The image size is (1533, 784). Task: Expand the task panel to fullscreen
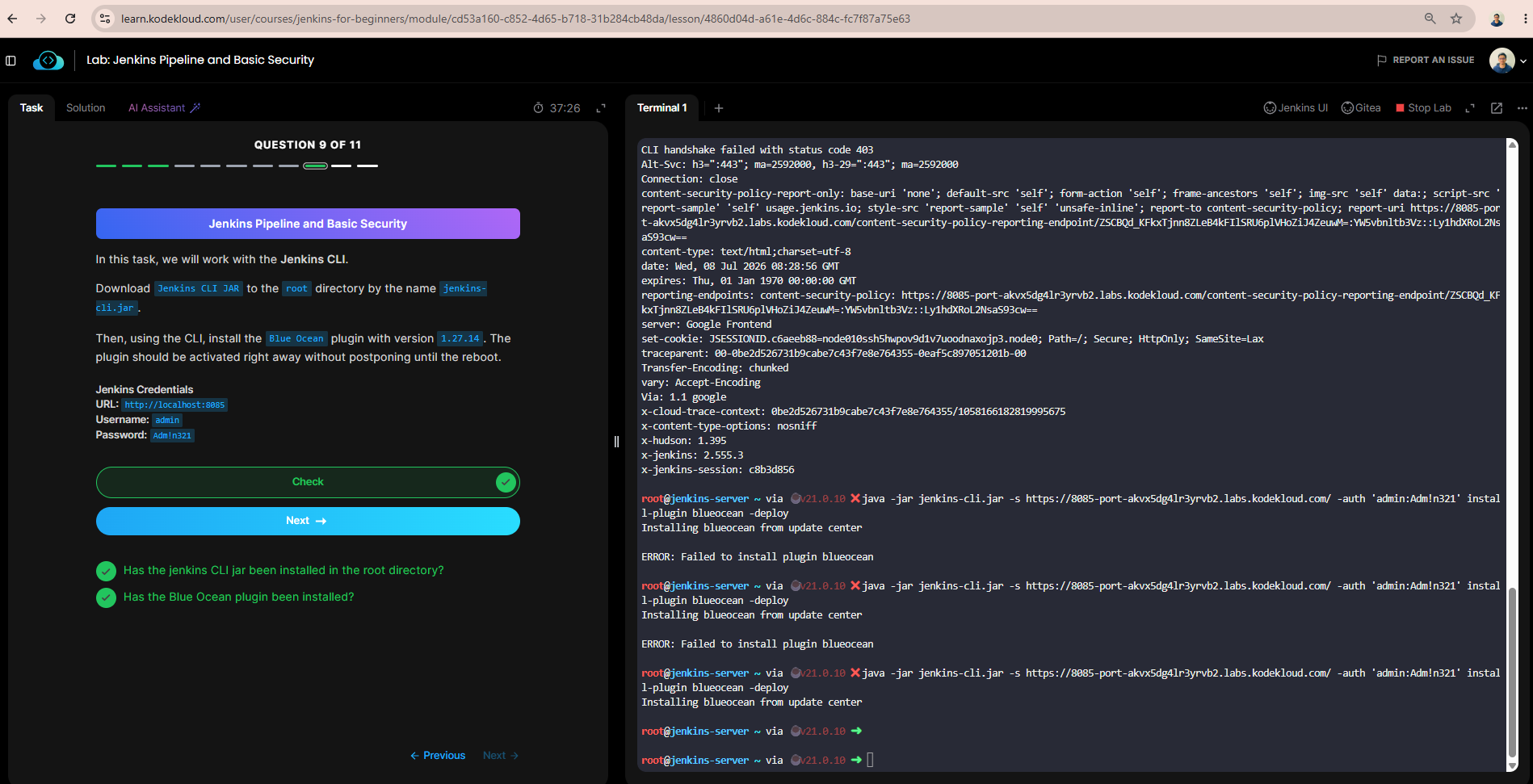tap(601, 108)
